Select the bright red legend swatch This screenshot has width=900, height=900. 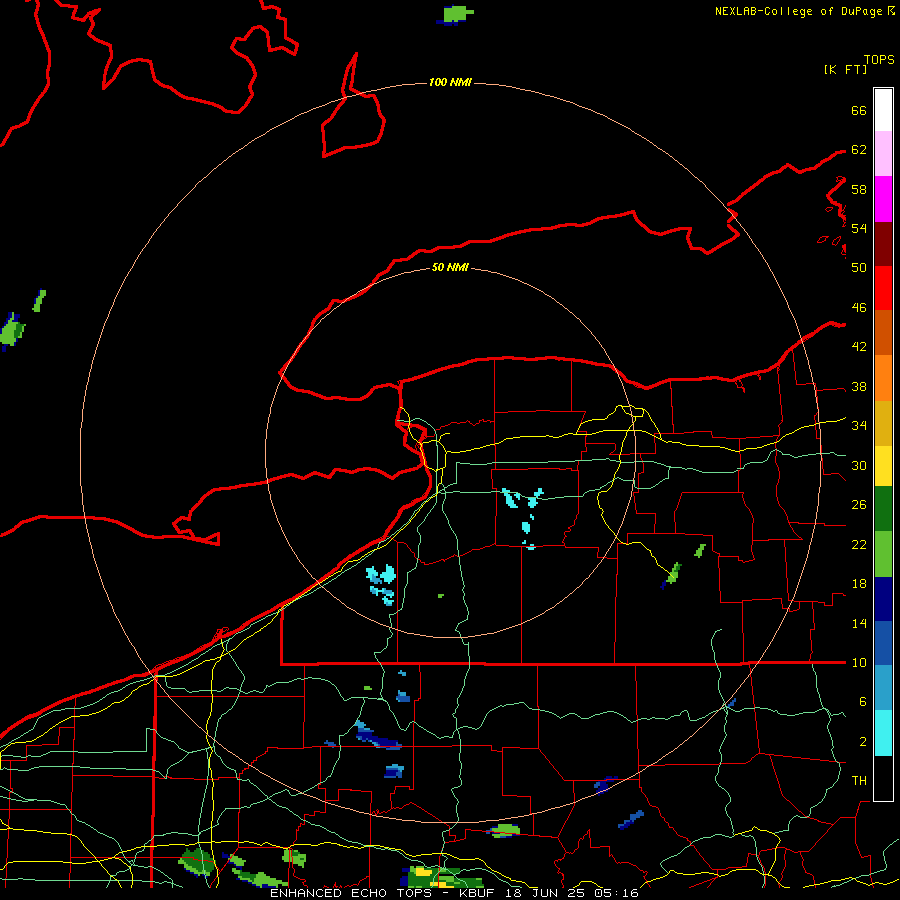(x=883, y=288)
